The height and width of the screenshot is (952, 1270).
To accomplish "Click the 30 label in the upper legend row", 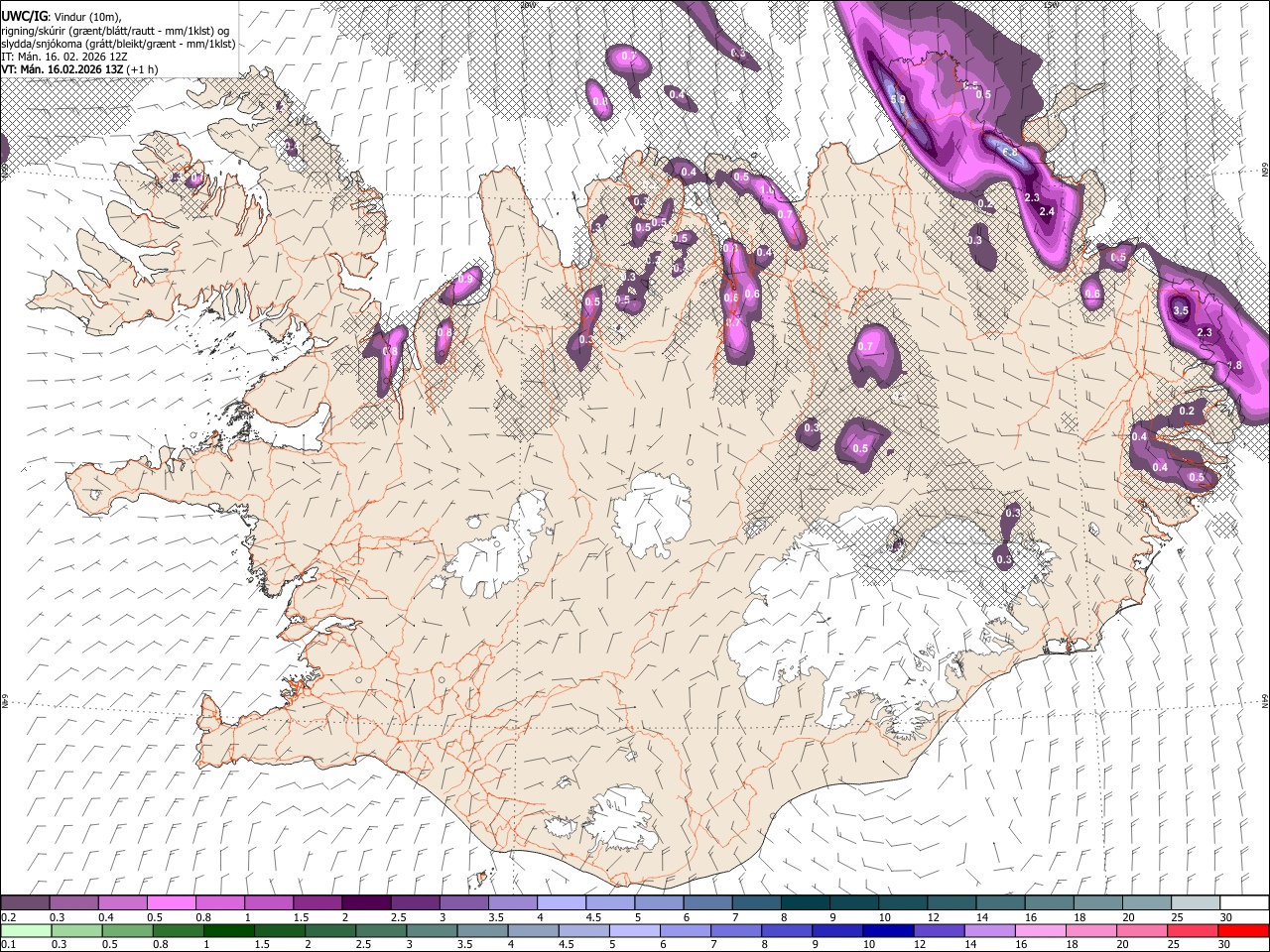I will [x=1225, y=917].
